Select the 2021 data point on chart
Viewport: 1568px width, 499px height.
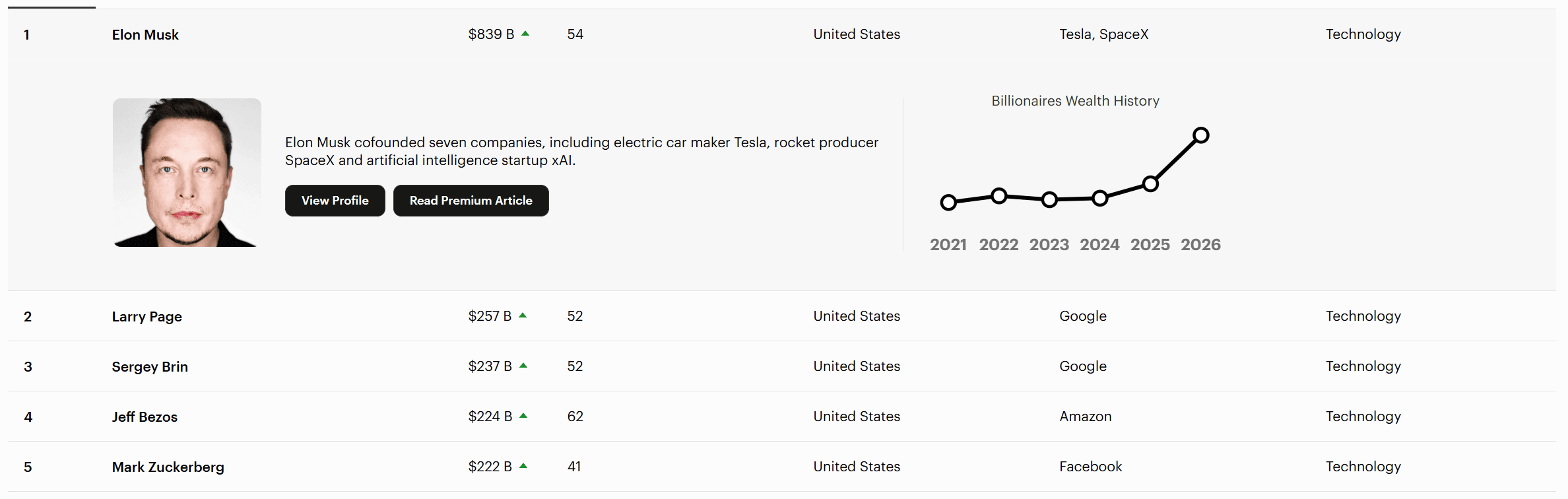click(x=948, y=202)
